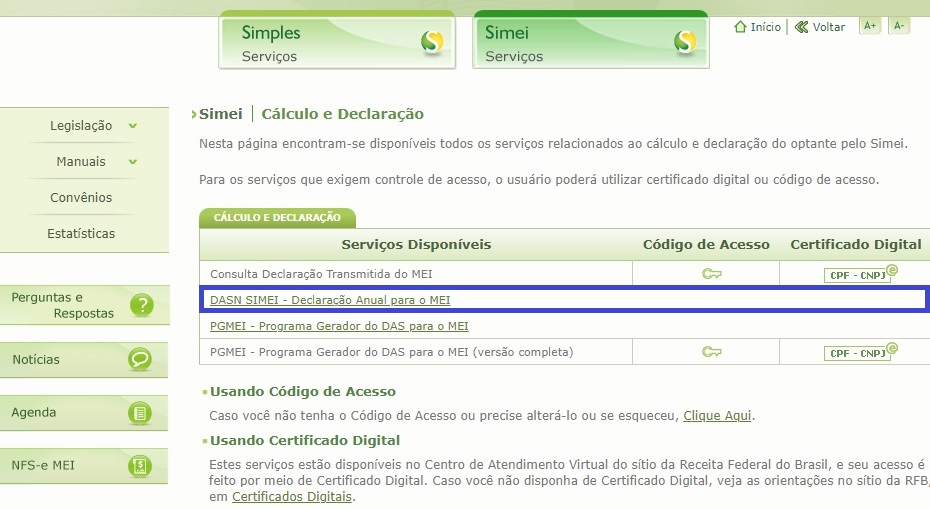Screen dimensions: 930x509
Task: Click the Usando Certificado Digital heading
Action: (x=305, y=441)
